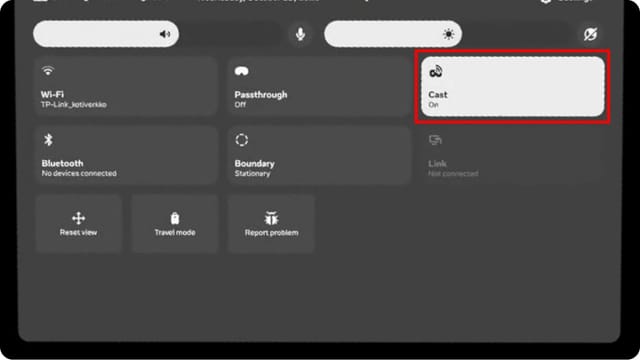Toggle the Bluetooth tile

click(126, 155)
